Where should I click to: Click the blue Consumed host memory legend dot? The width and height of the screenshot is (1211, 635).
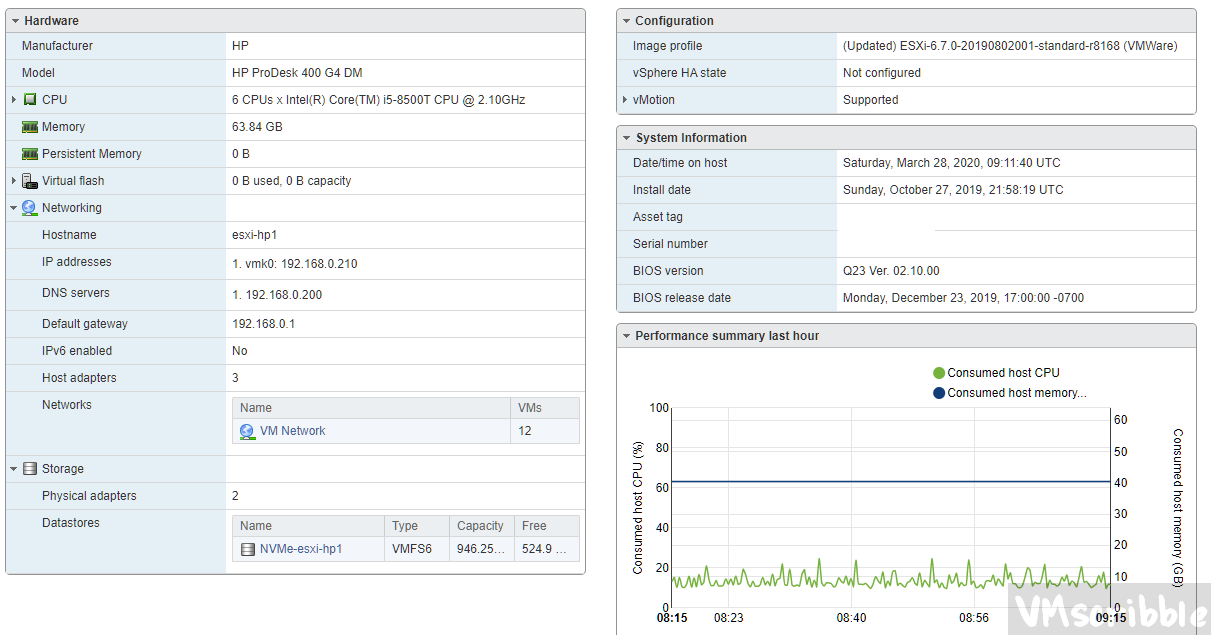point(939,393)
